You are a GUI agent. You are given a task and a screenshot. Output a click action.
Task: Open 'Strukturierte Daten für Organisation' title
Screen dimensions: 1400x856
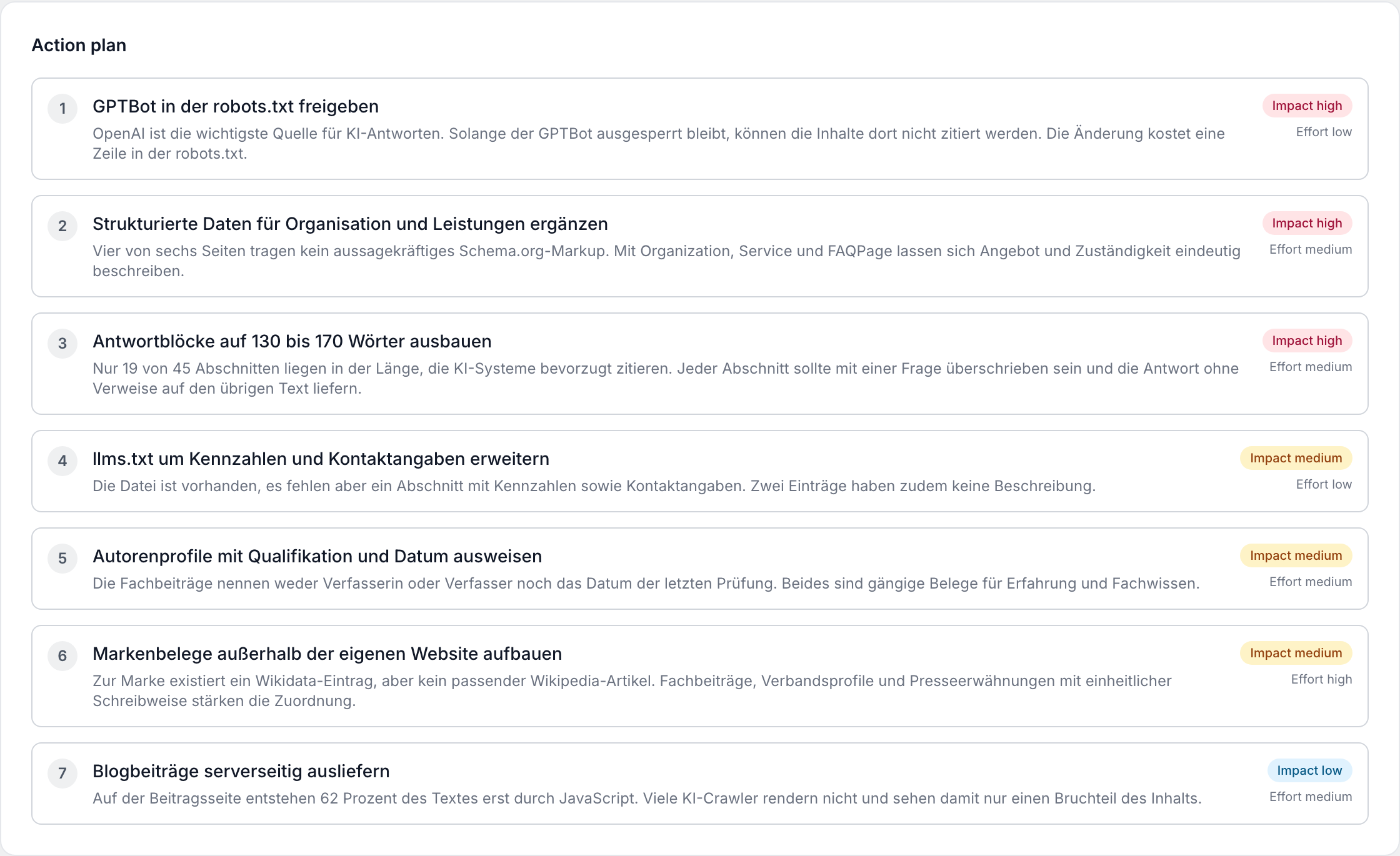pyautogui.click(x=350, y=224)
